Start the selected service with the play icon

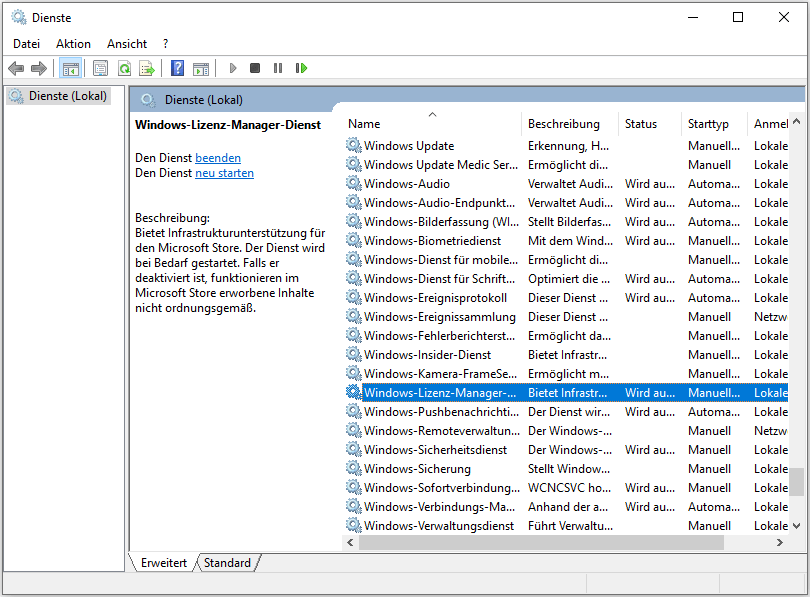pyautogui.click(x=232, y=68)
